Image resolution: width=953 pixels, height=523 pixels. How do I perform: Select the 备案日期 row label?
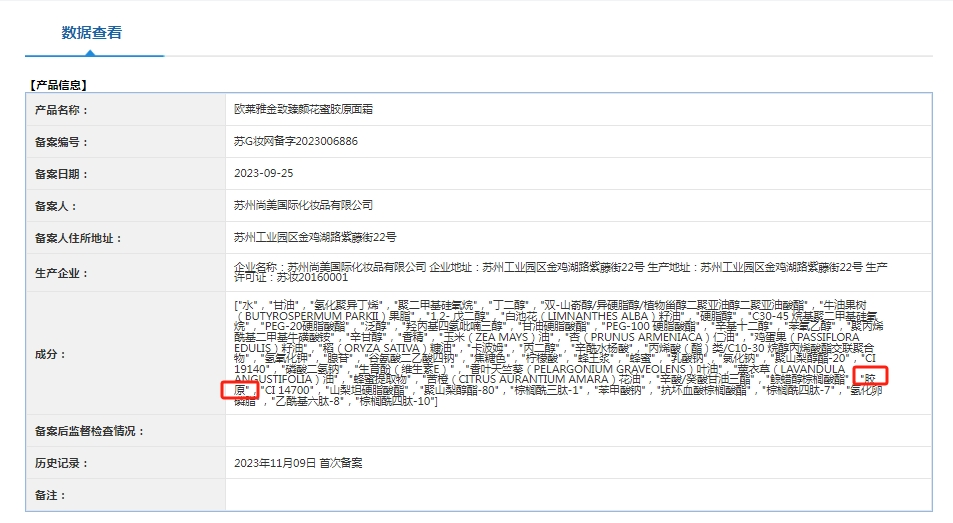coord(62,173)
